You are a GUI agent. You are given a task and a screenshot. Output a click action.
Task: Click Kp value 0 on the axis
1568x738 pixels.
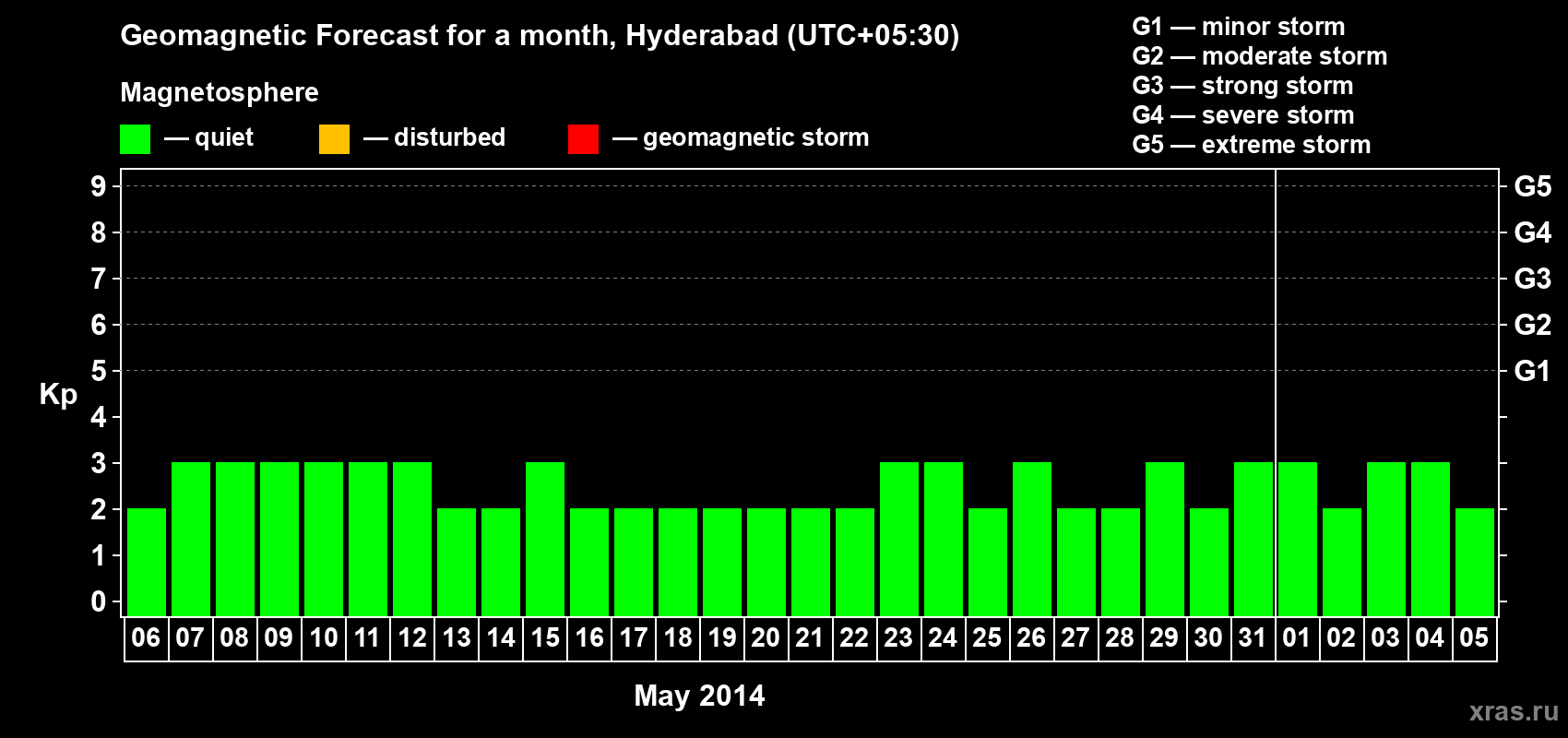click(98, 601)
